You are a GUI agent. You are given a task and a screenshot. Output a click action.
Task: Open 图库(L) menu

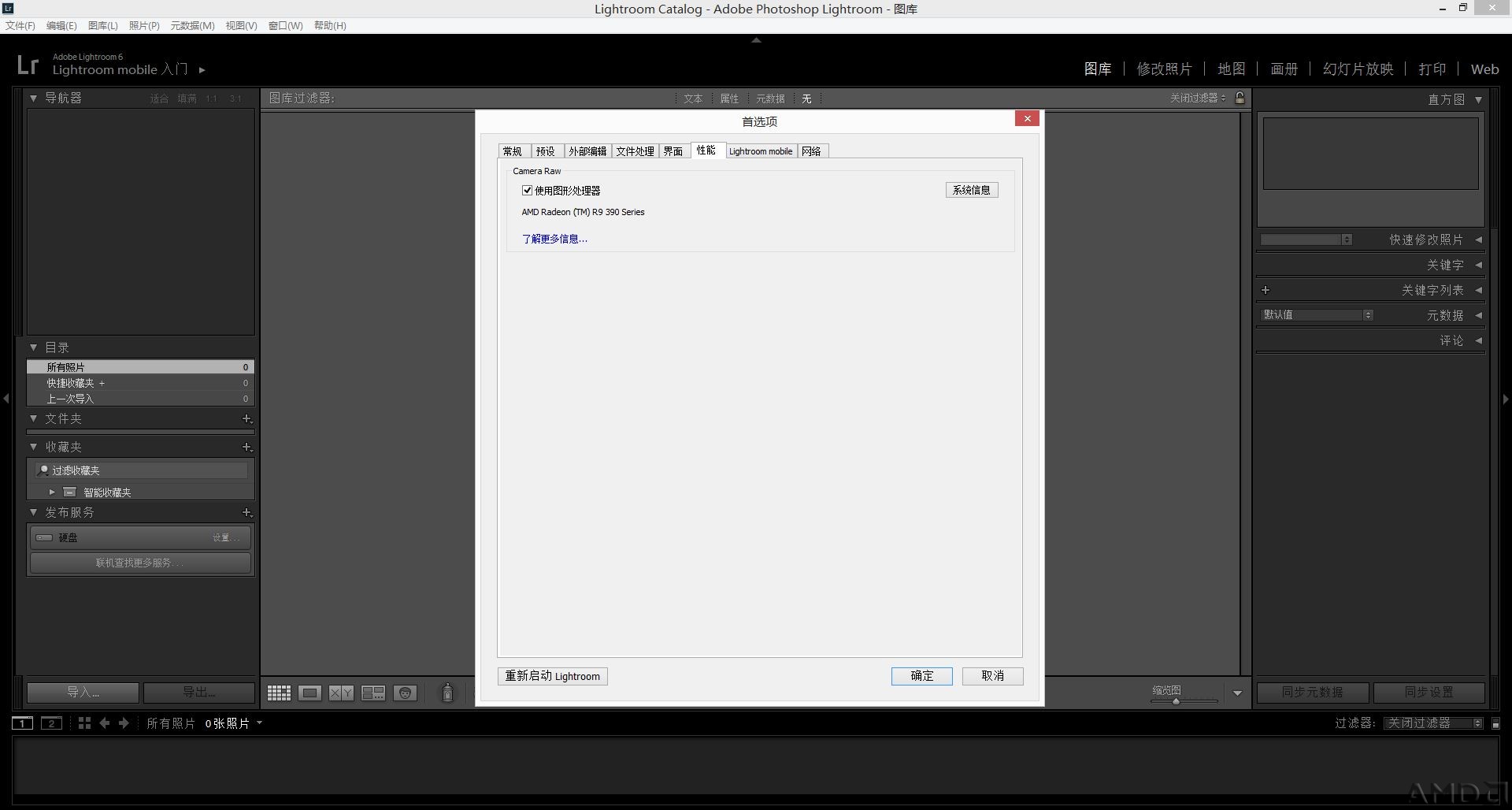[103, 25]
